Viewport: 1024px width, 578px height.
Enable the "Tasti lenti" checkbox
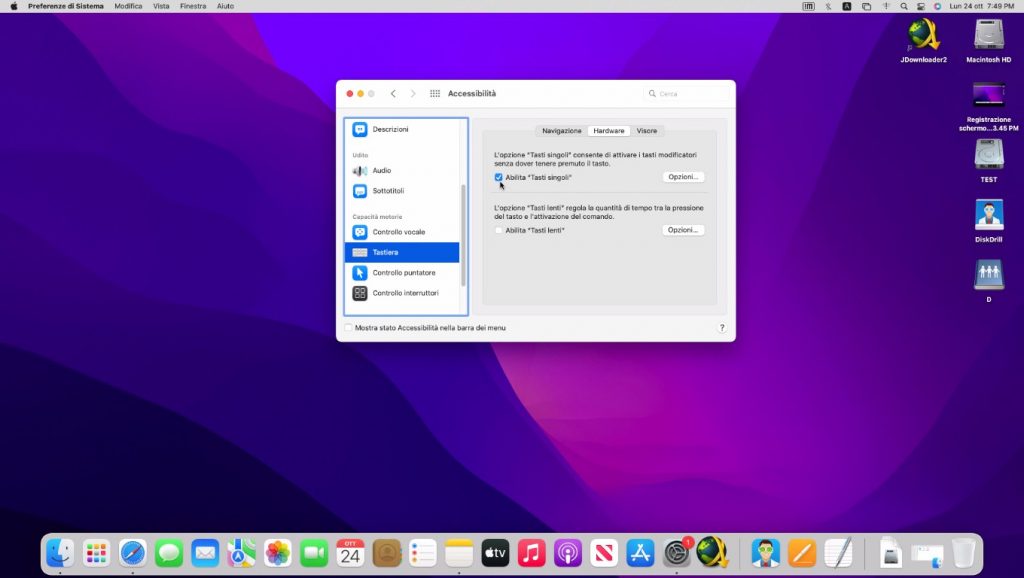click(x=499, y=230)
